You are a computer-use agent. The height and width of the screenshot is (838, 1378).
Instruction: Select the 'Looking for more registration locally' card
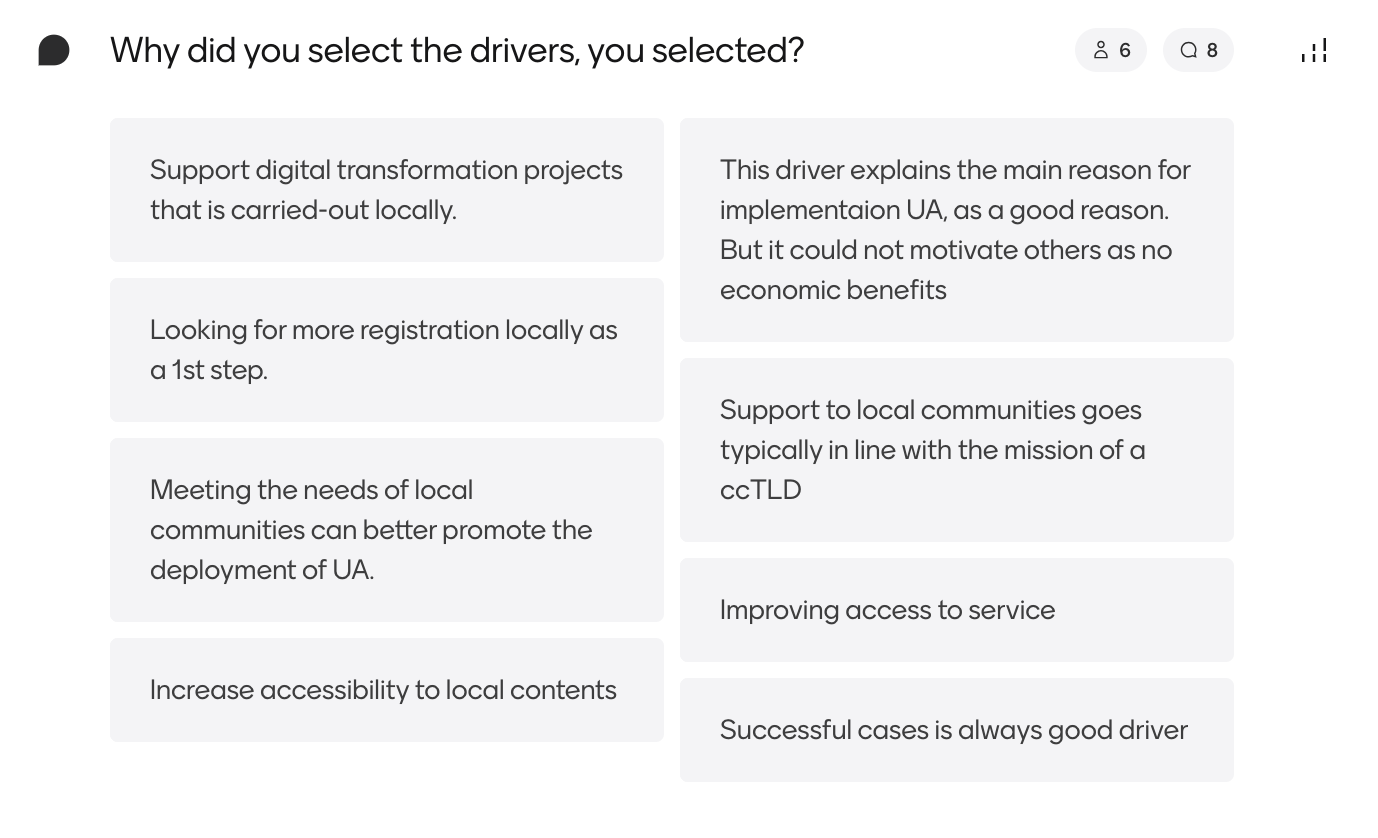387,350
